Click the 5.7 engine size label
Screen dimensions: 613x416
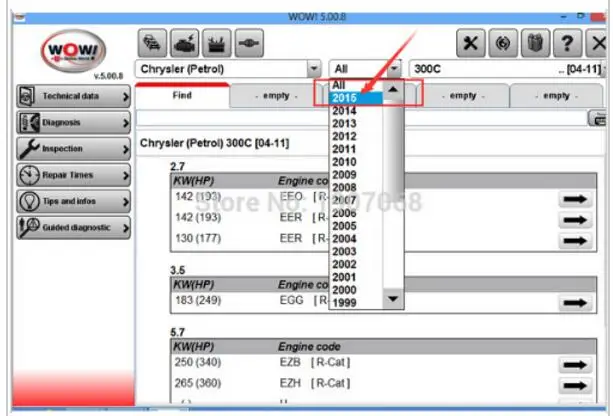pyautogui.click(x=177, y=332)
